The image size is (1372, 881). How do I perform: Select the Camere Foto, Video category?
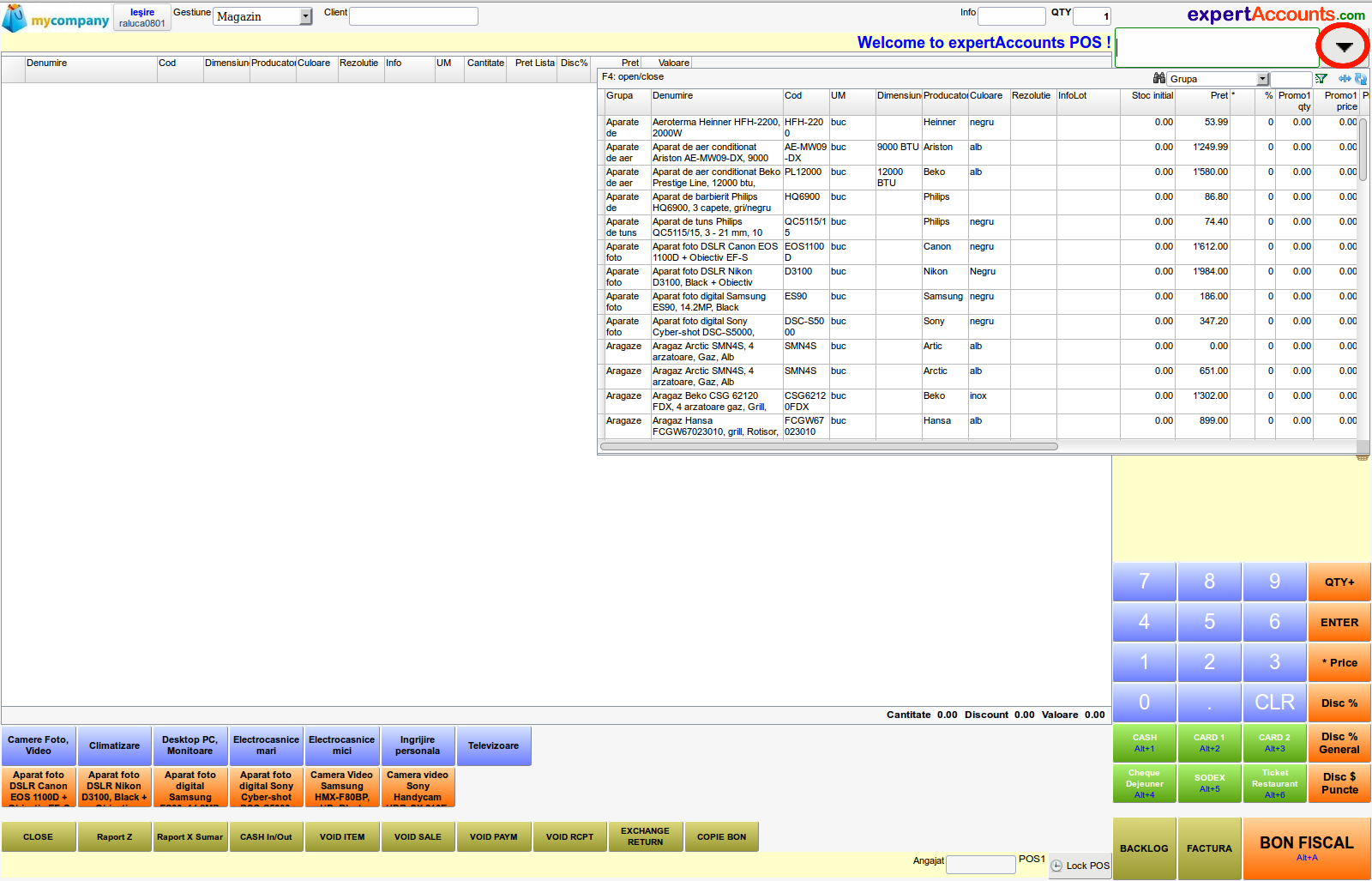pos(39,745)
